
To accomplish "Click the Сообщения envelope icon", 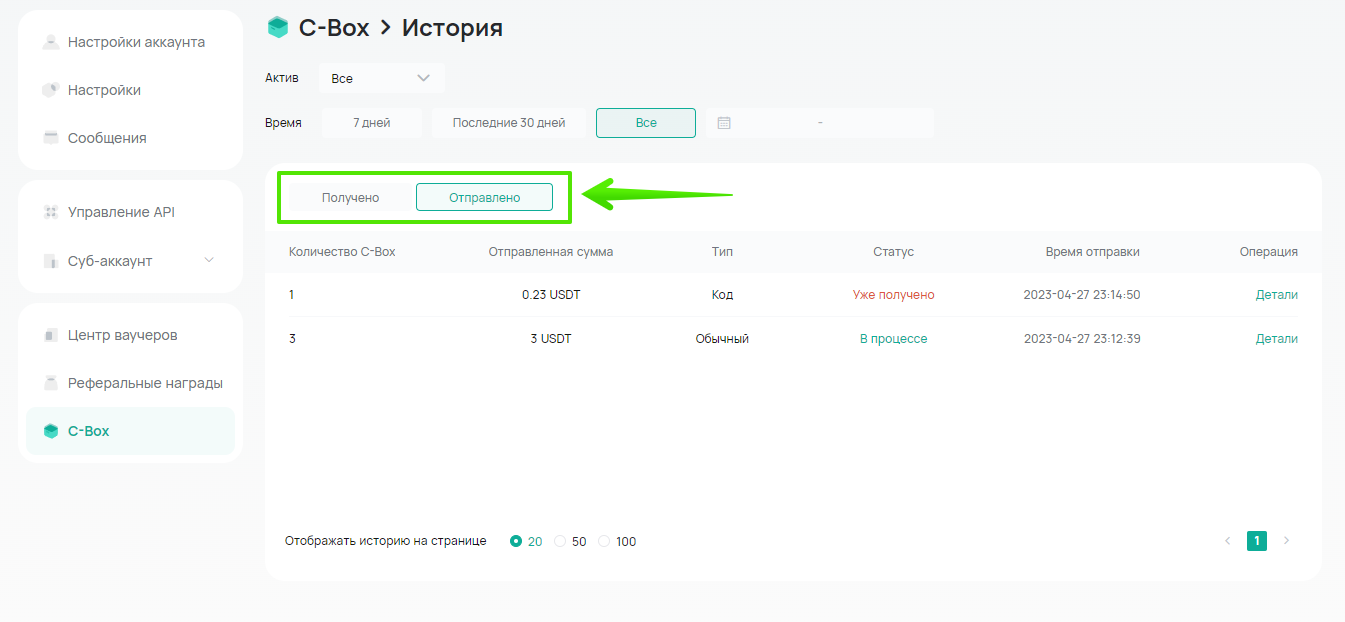I will click(x=51, y=138).
